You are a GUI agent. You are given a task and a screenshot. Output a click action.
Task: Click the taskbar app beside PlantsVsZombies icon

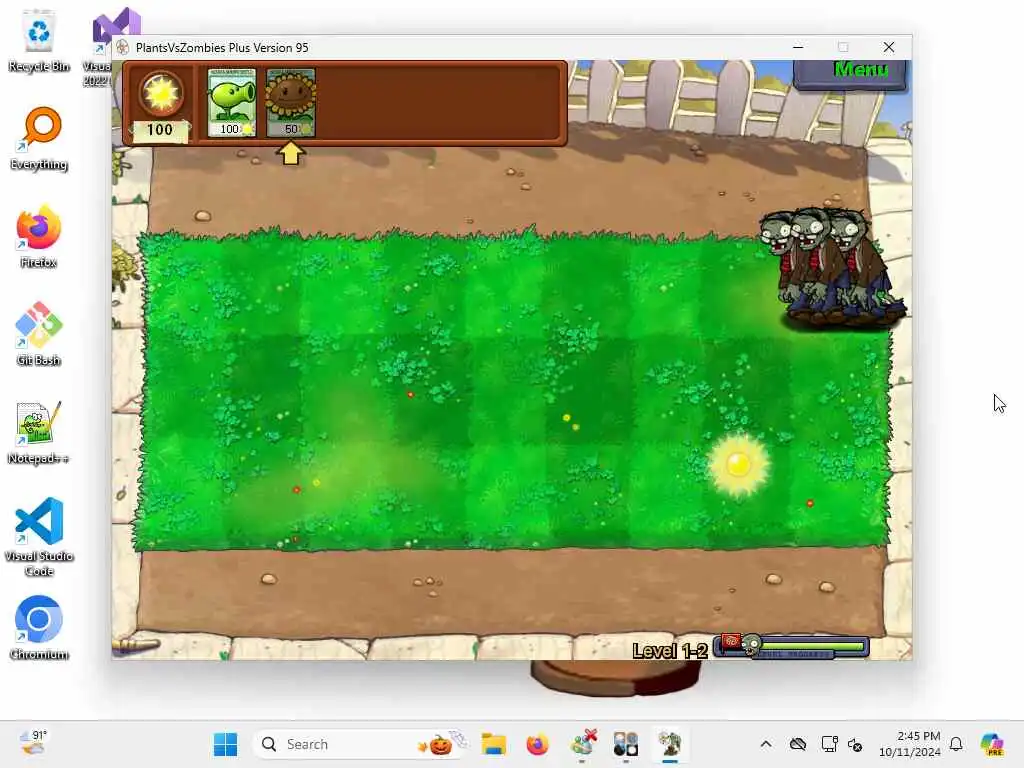tap(625, 744)
